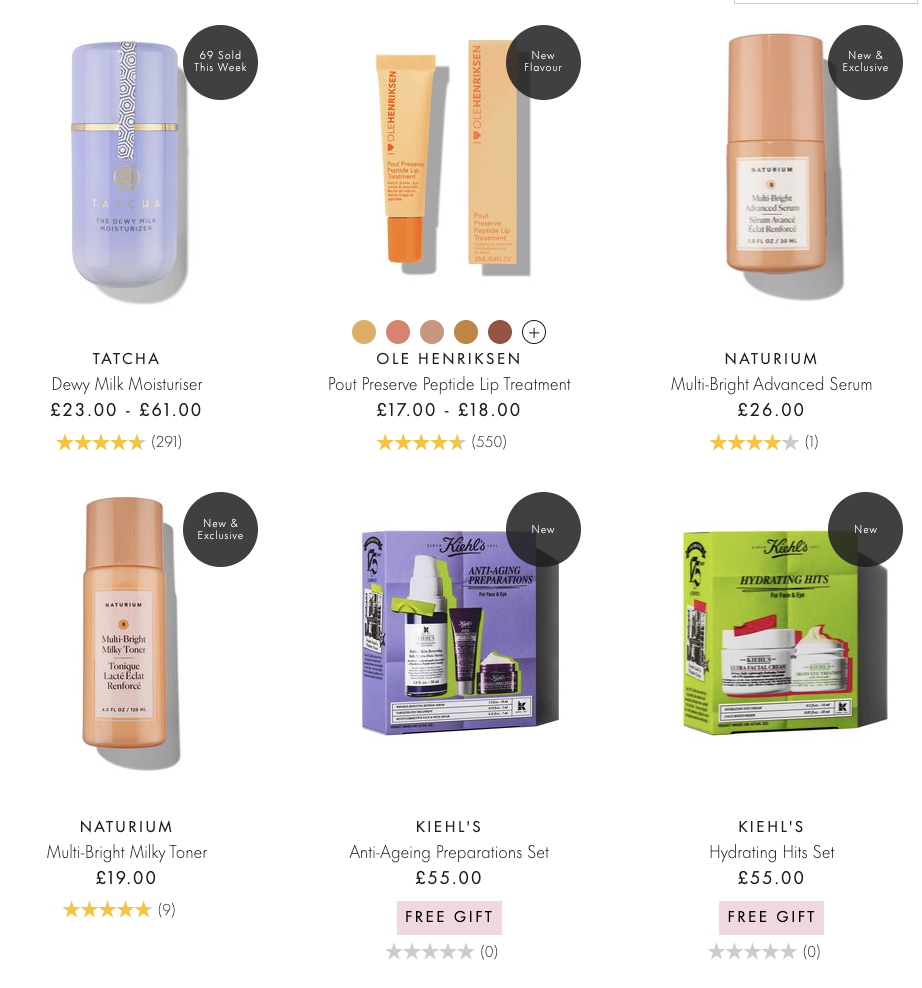Open the Pout Preserve Peptide Lip Treatment link
Viewport: 922px width, 988px height.
click(x=449, y=384)
